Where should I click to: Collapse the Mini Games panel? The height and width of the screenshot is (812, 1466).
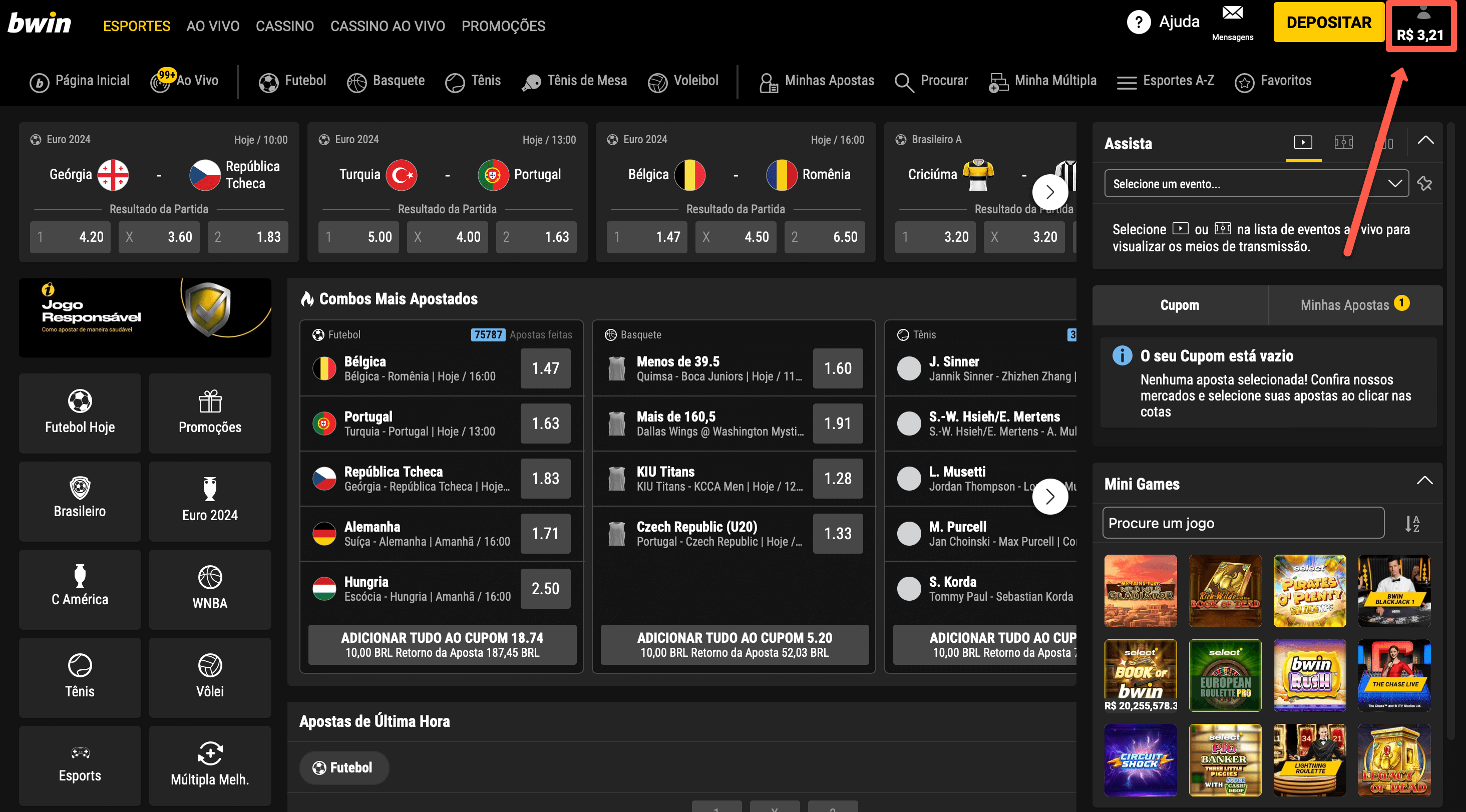click(1424, 481)
